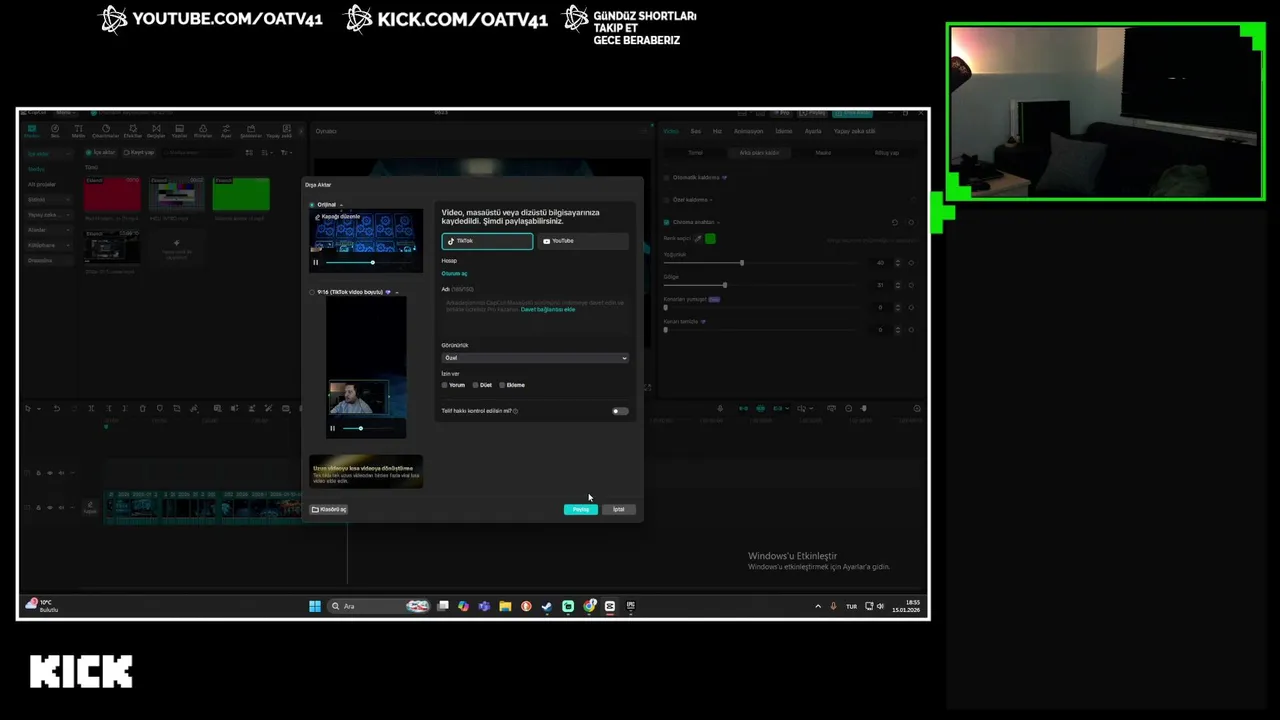
Task: Toggle the Telif hakkı kontrol switch
Action: 620,411
